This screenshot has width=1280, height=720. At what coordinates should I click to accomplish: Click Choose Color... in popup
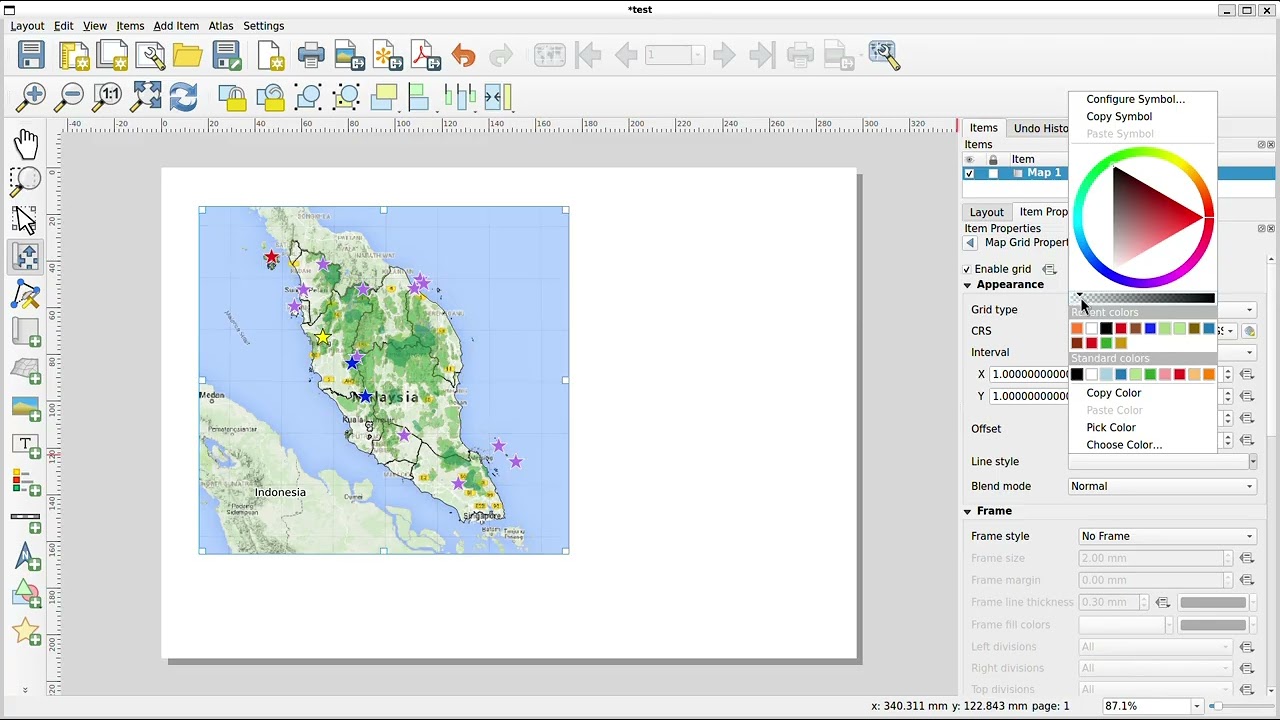pos(1124,445)
